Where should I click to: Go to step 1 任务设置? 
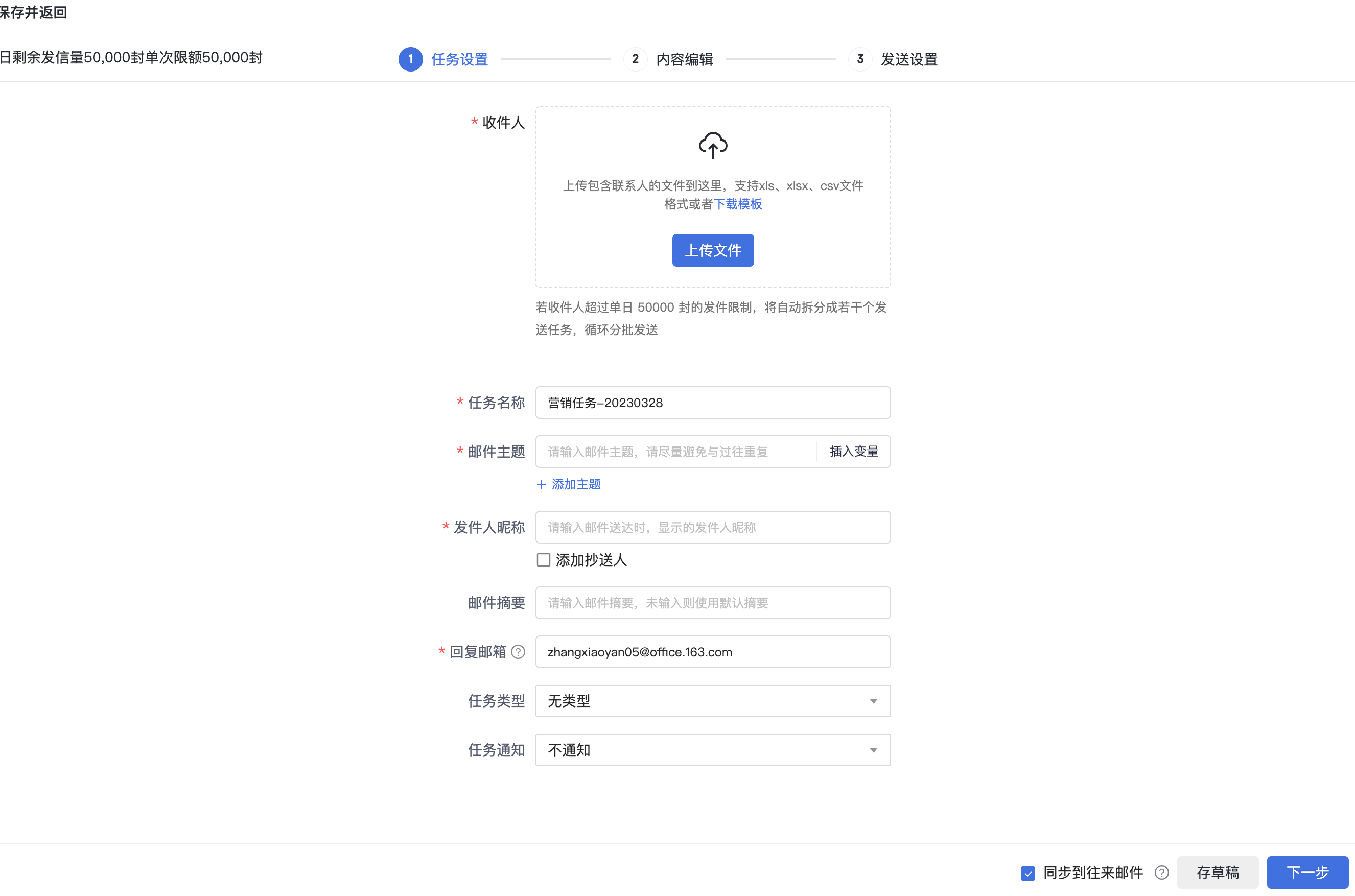click(x=443, y=59)
